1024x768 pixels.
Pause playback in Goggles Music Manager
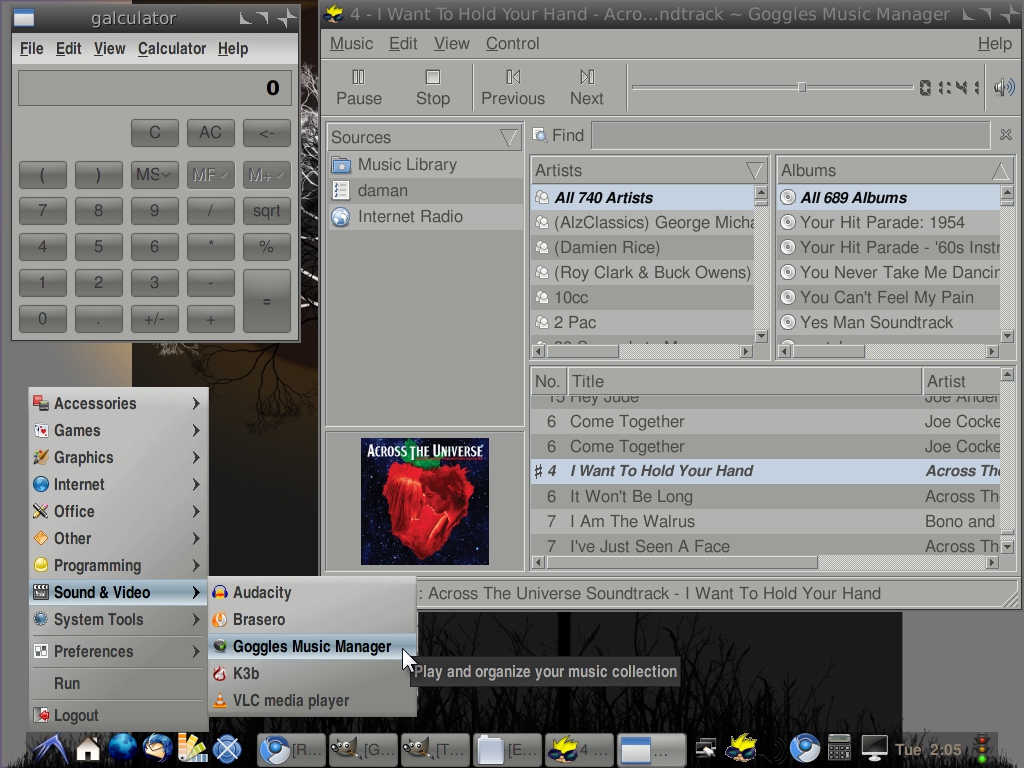click(359, 88)
